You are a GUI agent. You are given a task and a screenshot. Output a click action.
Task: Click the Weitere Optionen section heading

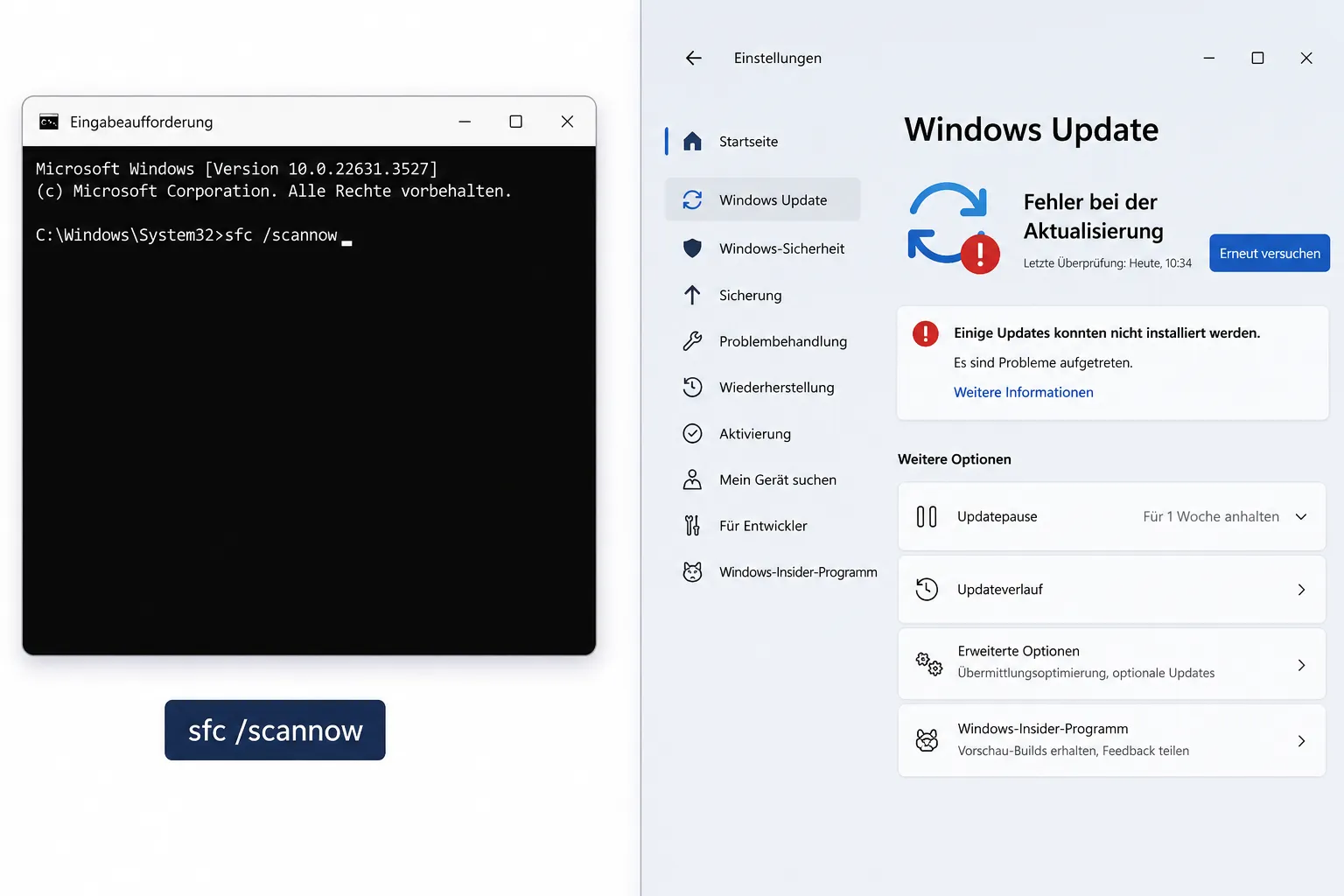coord(955,459)
